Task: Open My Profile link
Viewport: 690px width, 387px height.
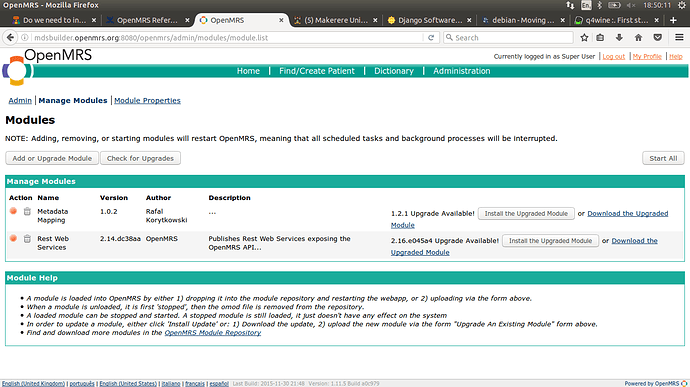Action: tap(647, 56)
